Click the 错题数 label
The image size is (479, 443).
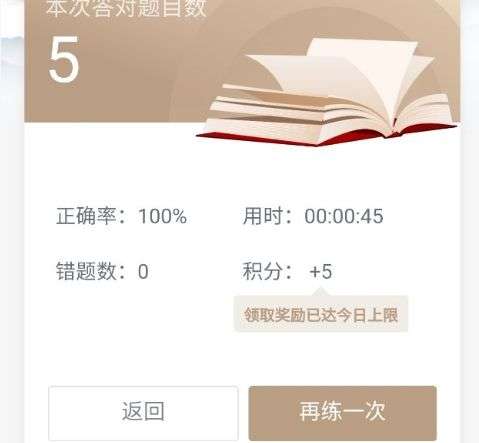coord(86,271)
